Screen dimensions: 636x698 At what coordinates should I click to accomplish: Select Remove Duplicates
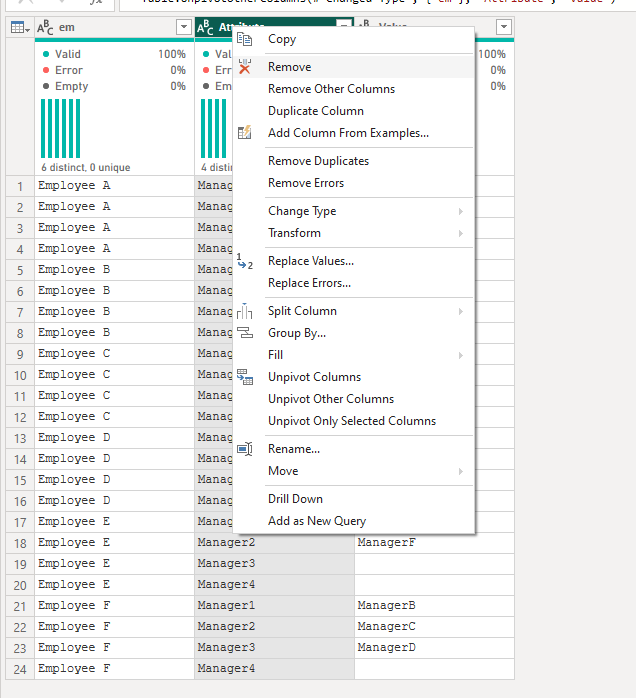[354, 161]
